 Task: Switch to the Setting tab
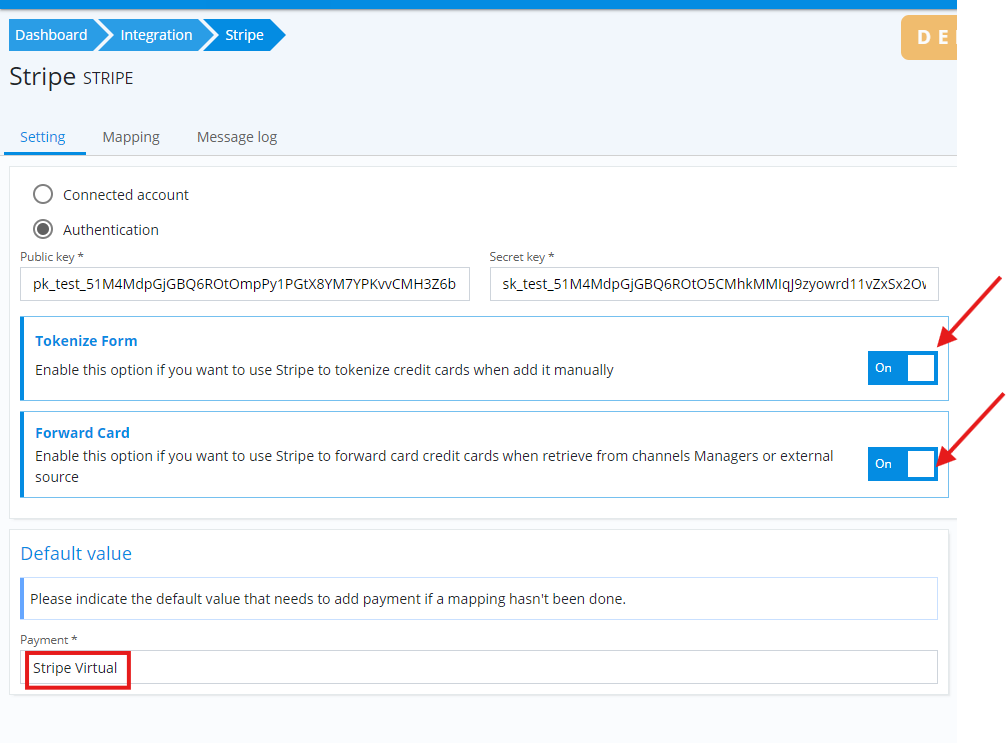click(x=43, y=137)
